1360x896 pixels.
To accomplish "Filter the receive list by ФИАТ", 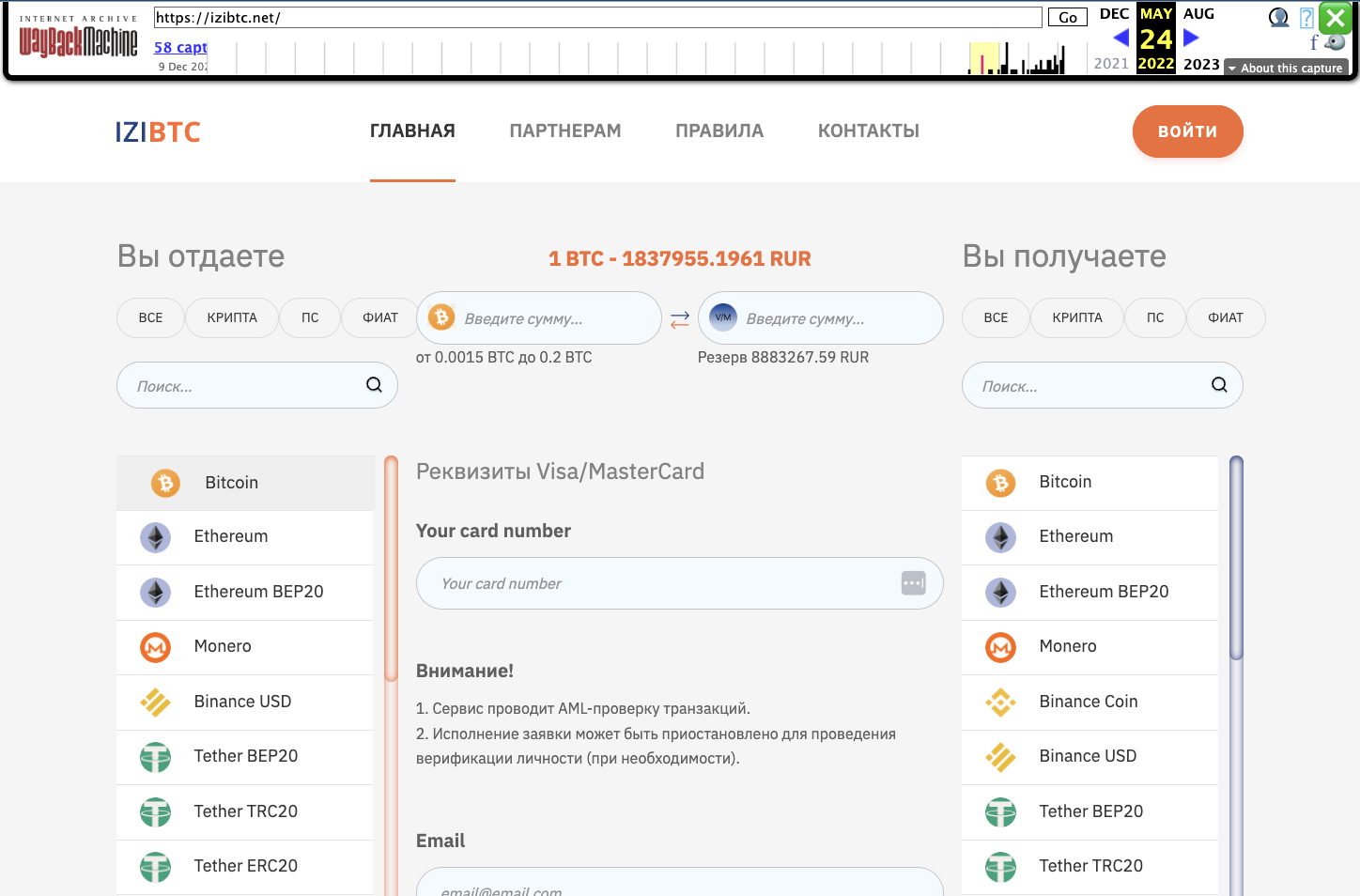I will tap(1226, 317).
